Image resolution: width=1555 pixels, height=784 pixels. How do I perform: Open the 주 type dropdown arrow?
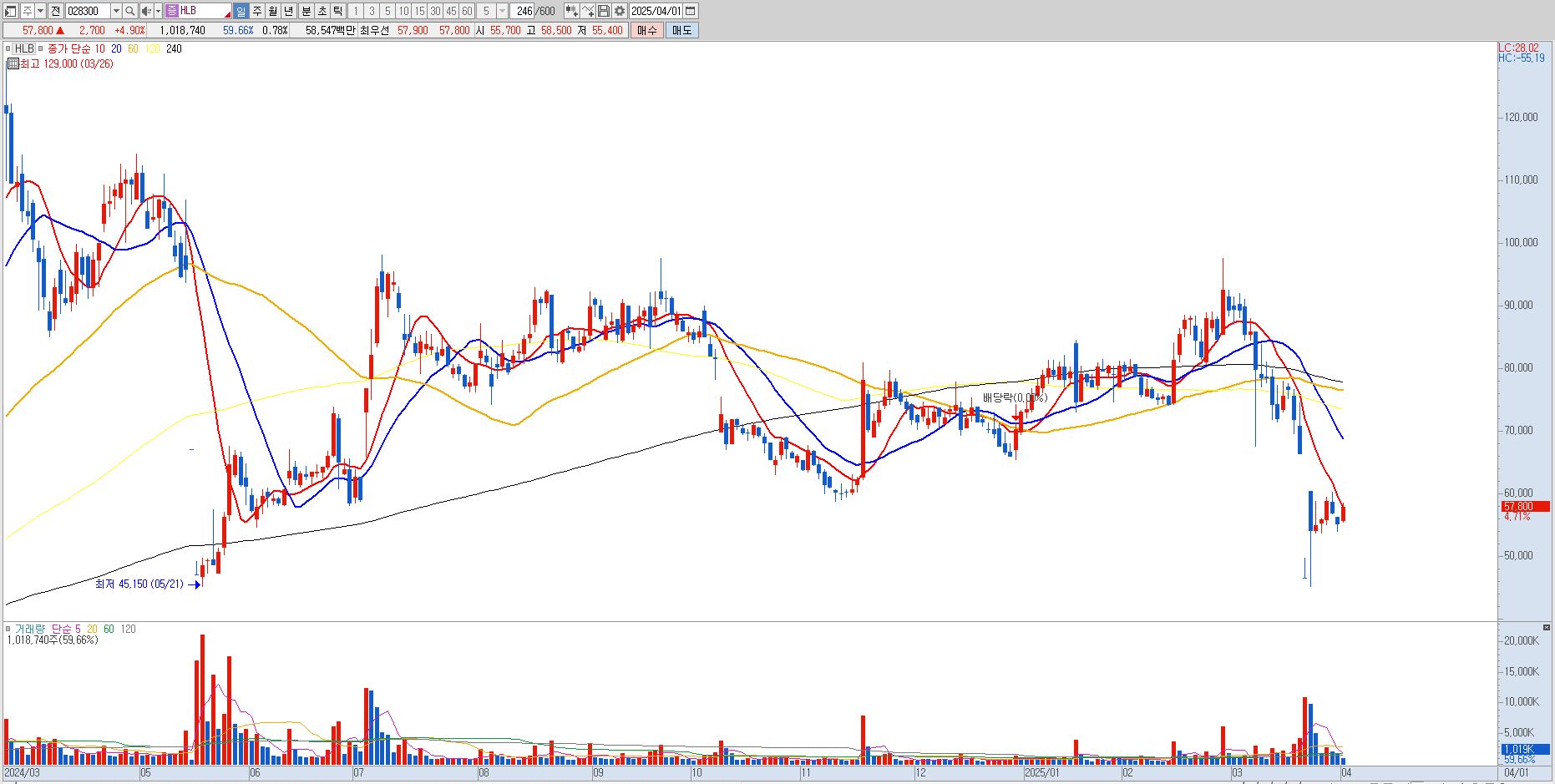point(41,11)
